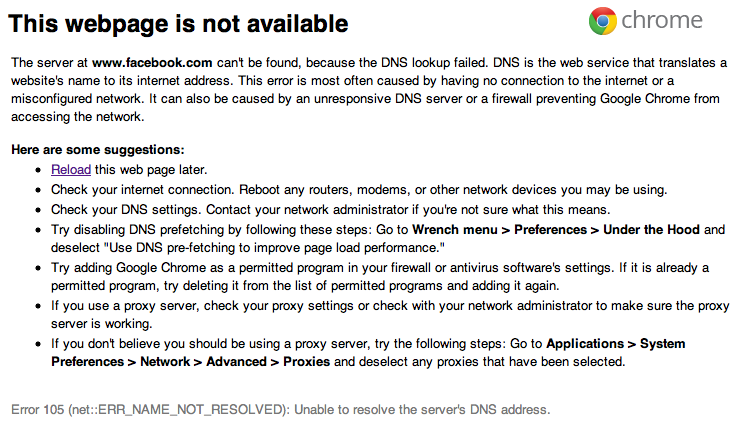744x426 pixels.
Task: Click the Reload link
Action: pos(72,170)
